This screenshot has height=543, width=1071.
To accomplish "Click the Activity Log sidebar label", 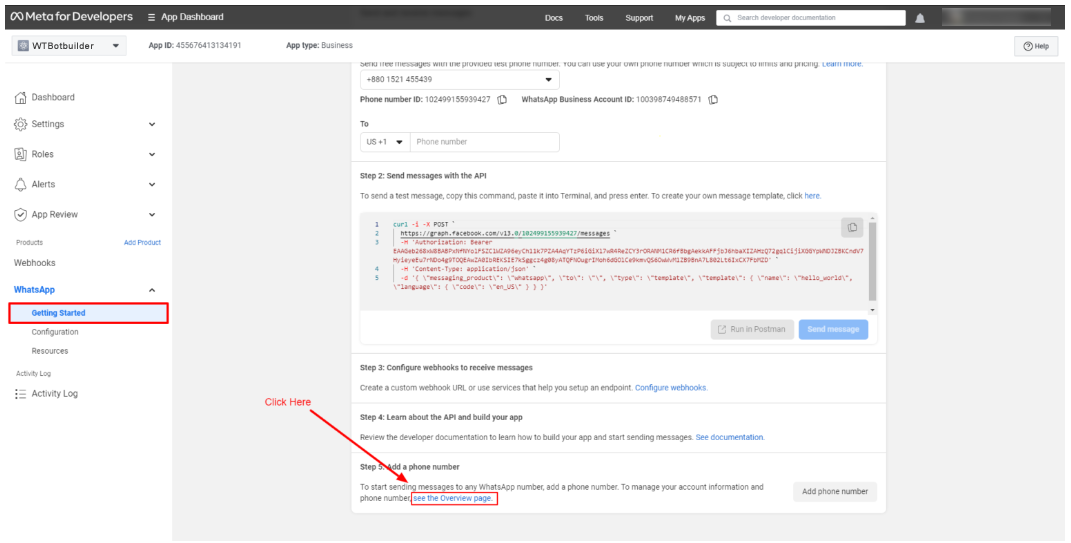I will tap(55, 394).
